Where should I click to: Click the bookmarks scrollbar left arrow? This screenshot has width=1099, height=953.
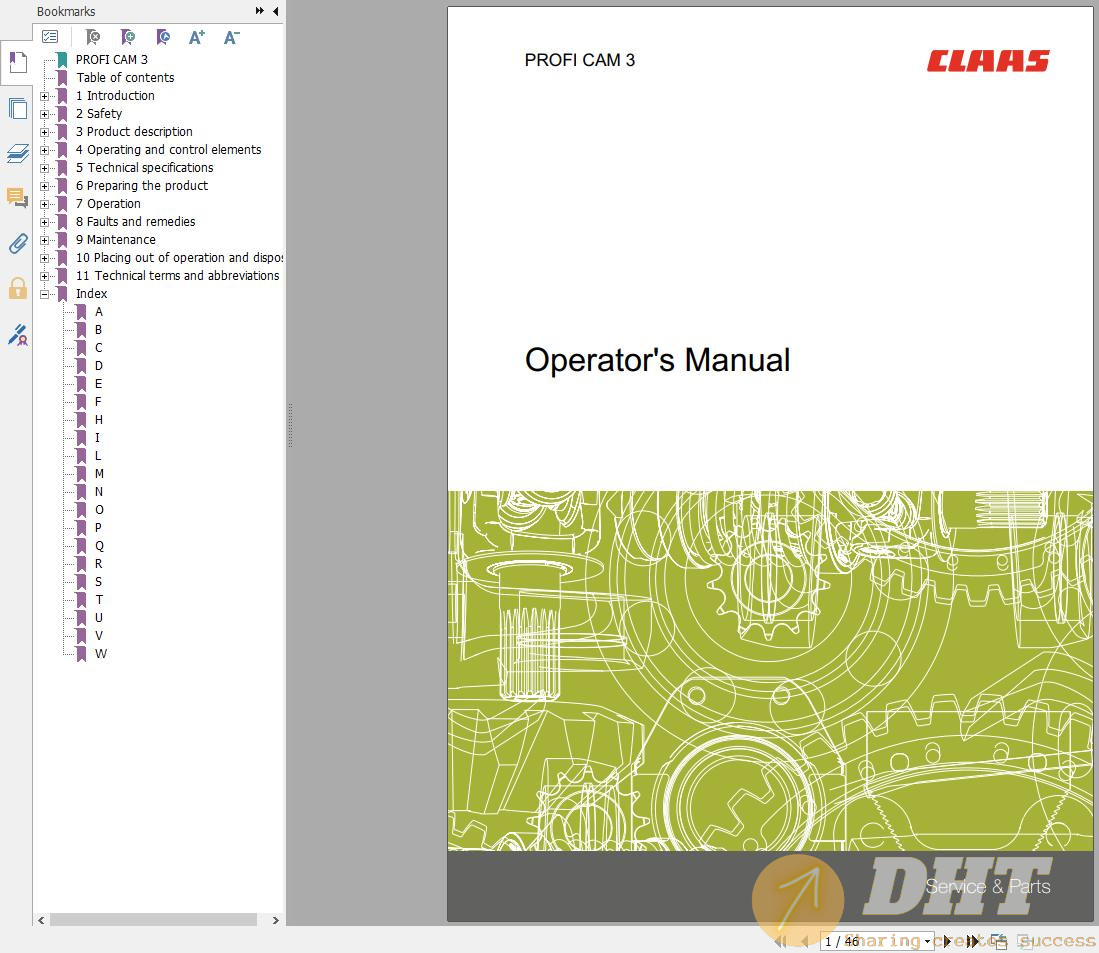click(41, 920)
